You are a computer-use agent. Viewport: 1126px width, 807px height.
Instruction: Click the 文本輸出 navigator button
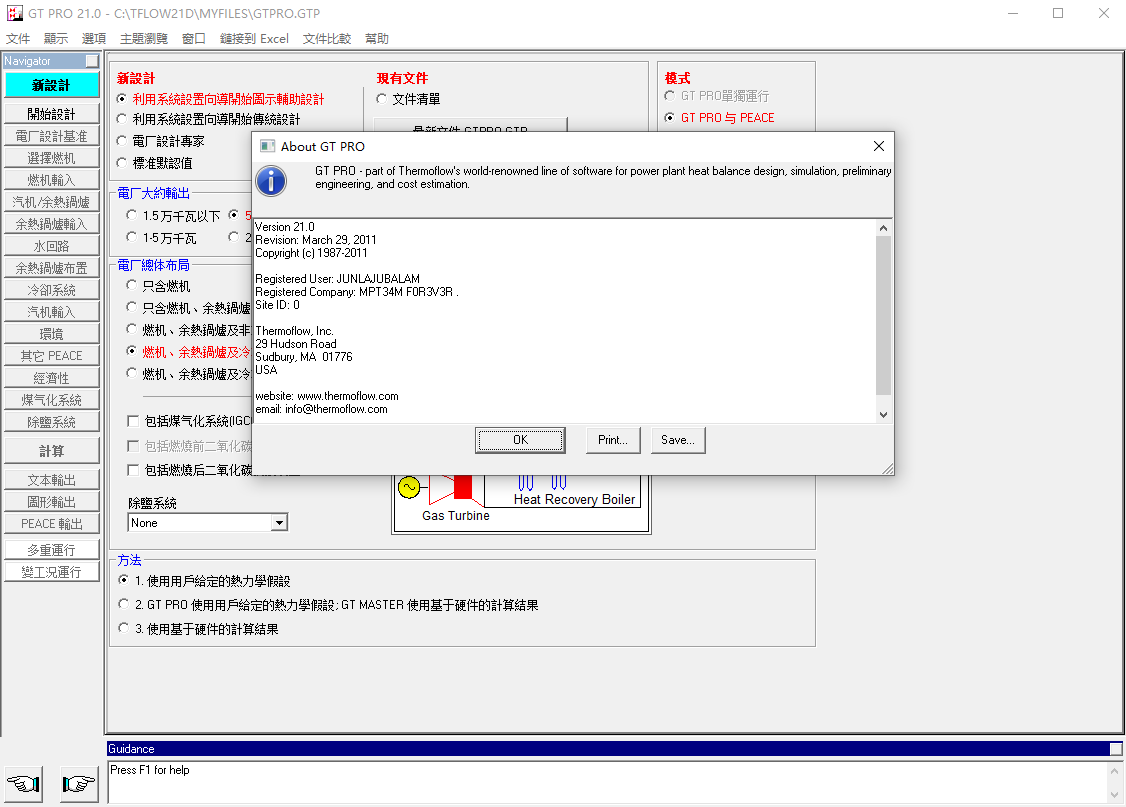click(52, 480)
